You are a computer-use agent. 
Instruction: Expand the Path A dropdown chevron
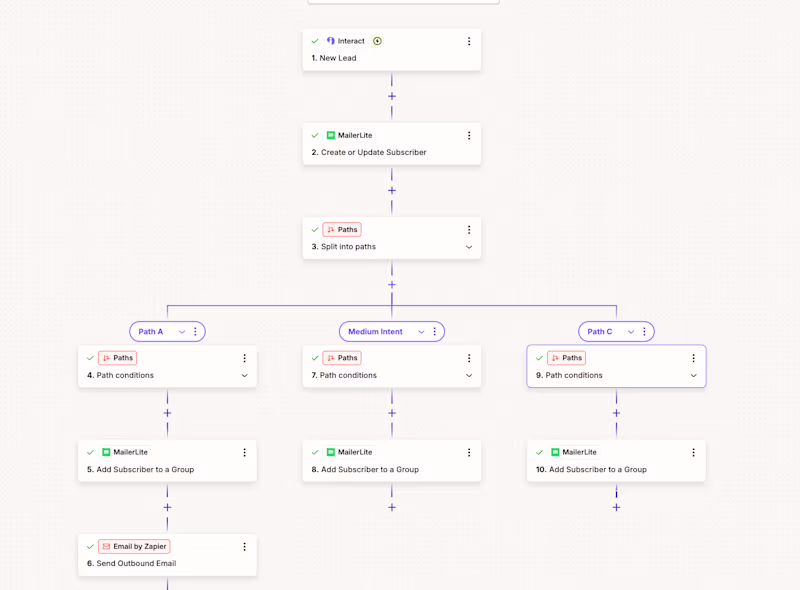coord(182,332)
